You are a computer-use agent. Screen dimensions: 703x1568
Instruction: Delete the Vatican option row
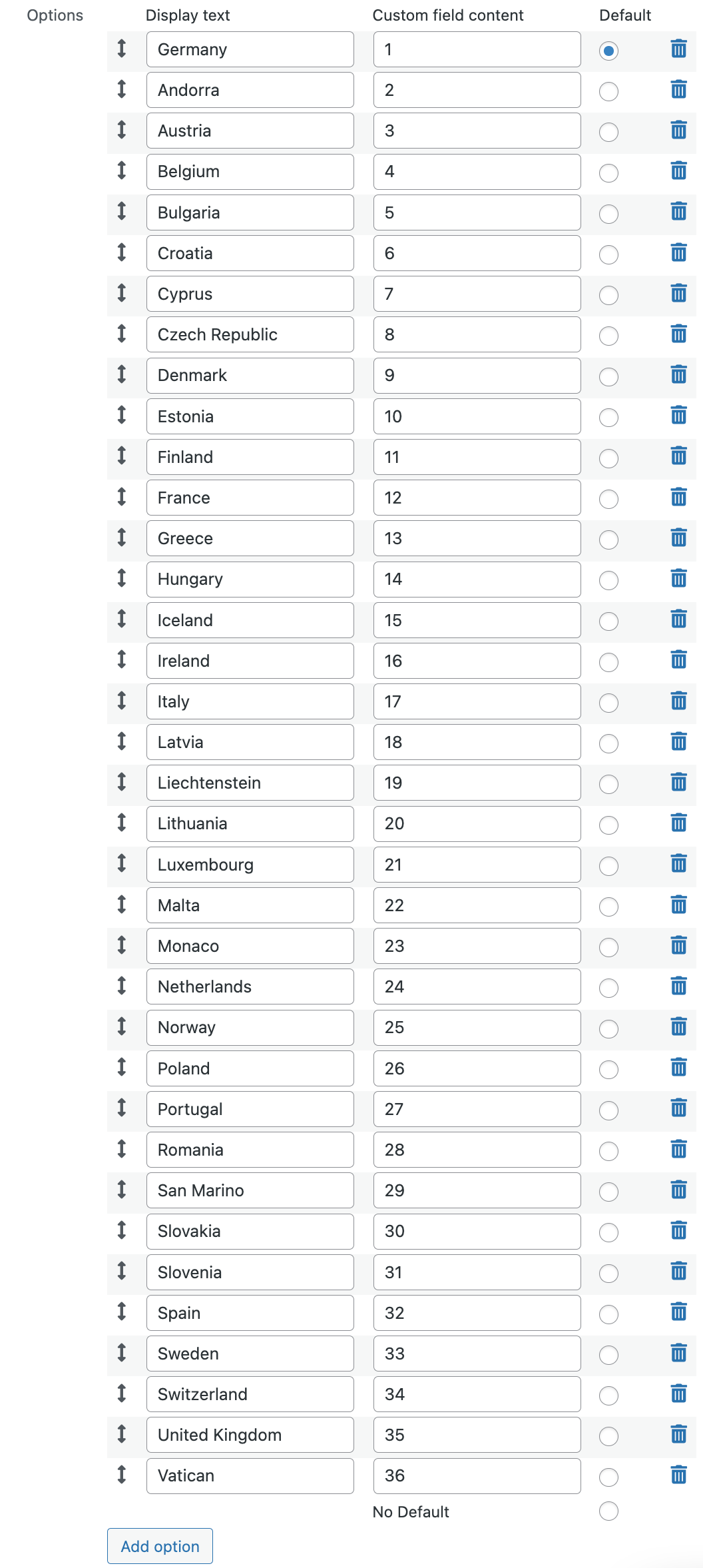[x=678, y=1475]
